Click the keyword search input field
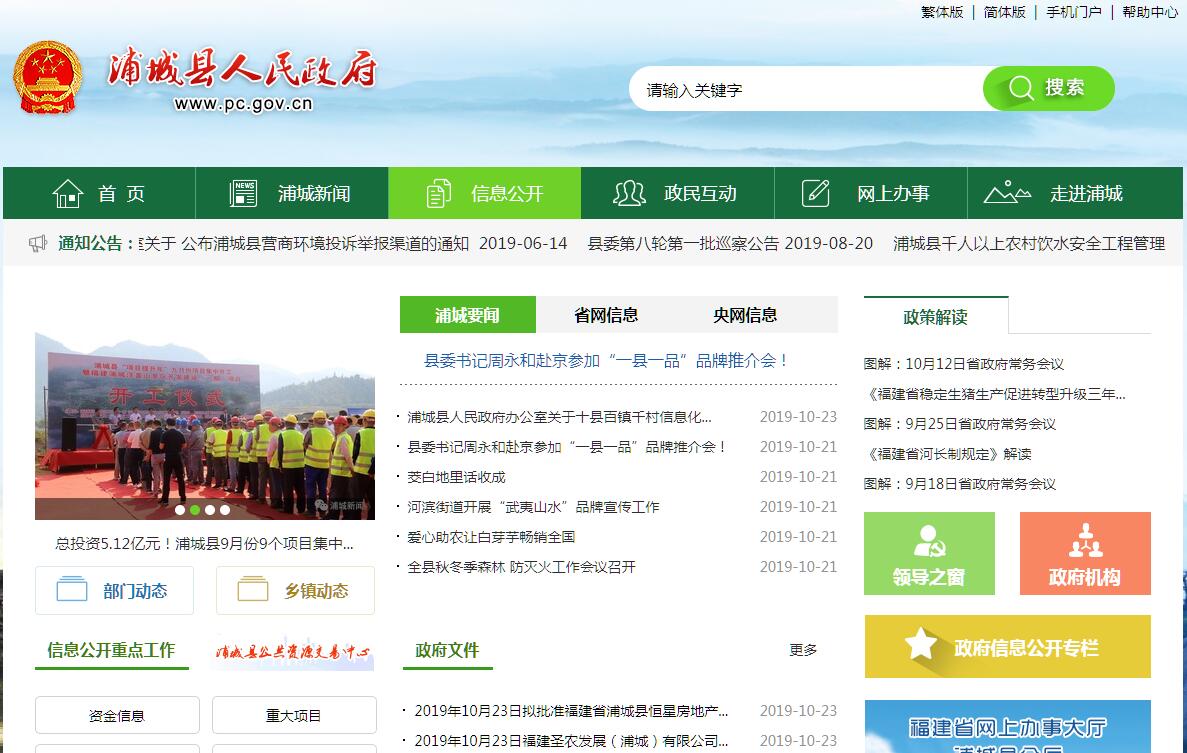This screenshot has width=1187, height=753. pos(805,90)
